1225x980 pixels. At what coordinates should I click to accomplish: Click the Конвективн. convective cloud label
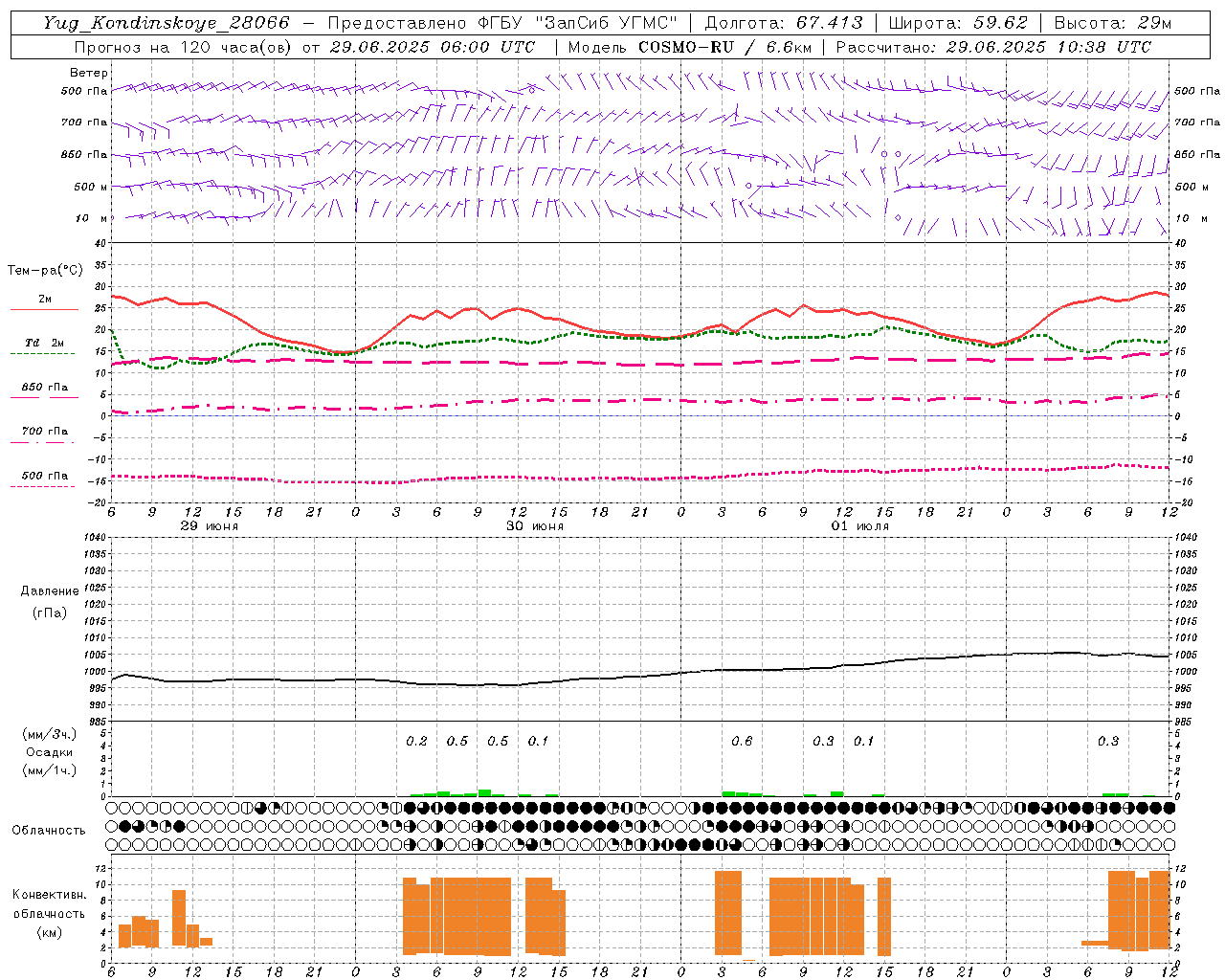point(49,895)
